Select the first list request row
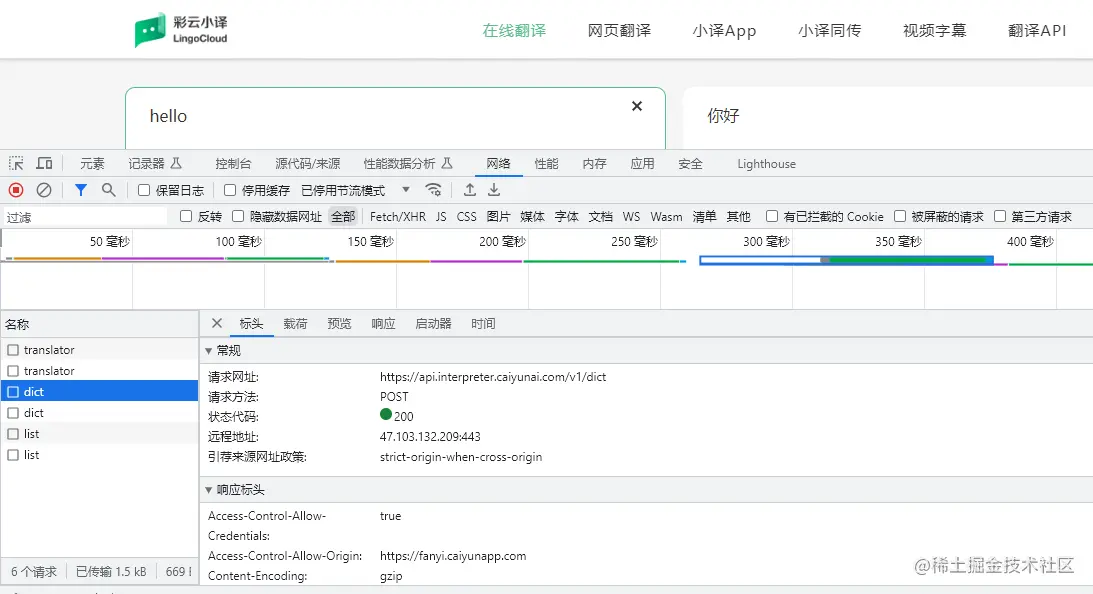The height and width of the screenshot is (594, 1093). (x=100, y=434)
